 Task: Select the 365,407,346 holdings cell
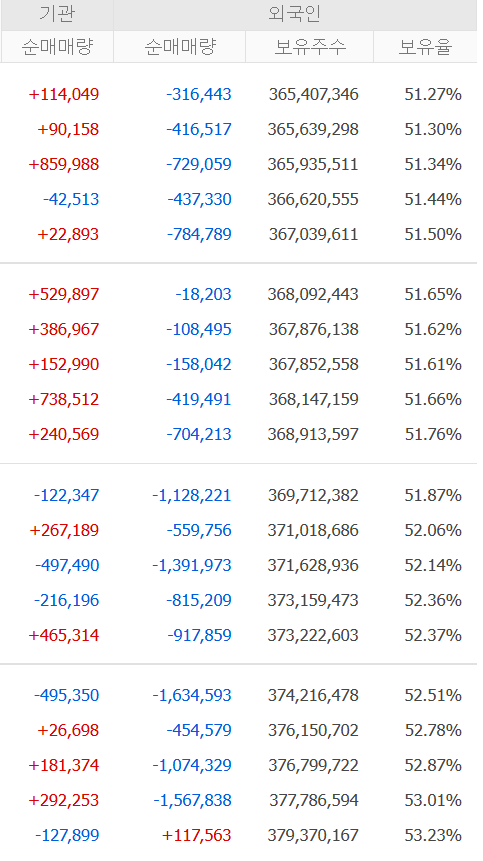click(x=313, y=94)
